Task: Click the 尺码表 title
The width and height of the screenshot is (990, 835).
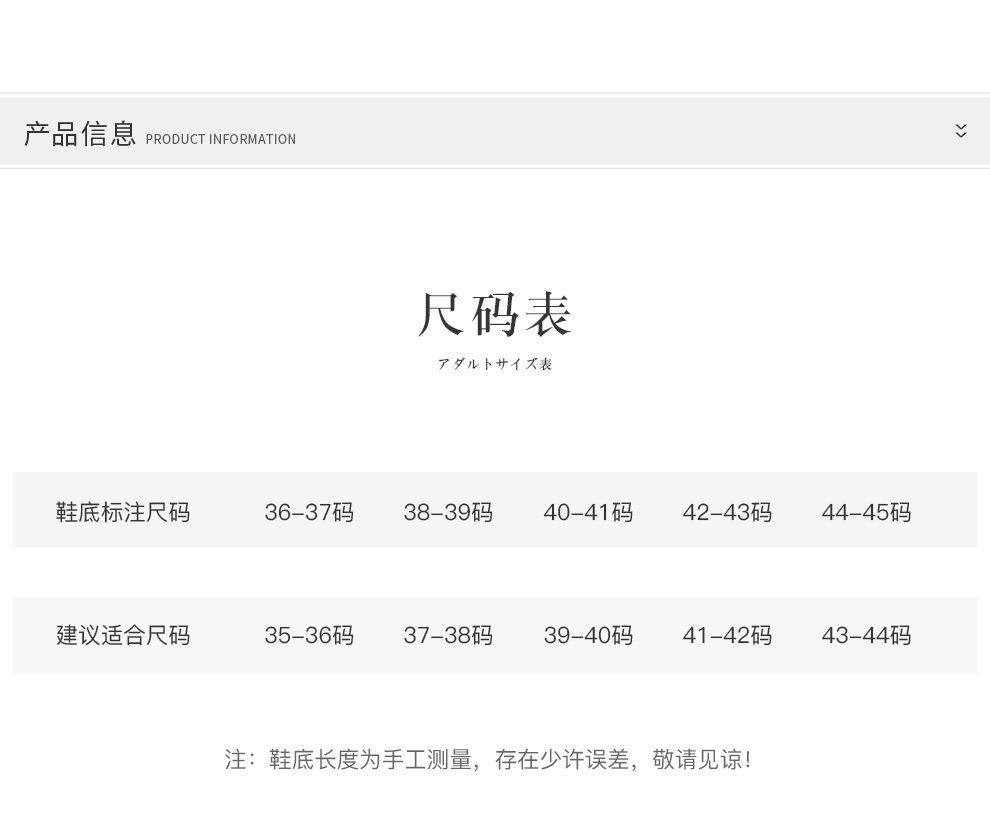Action: pos(494,314)
